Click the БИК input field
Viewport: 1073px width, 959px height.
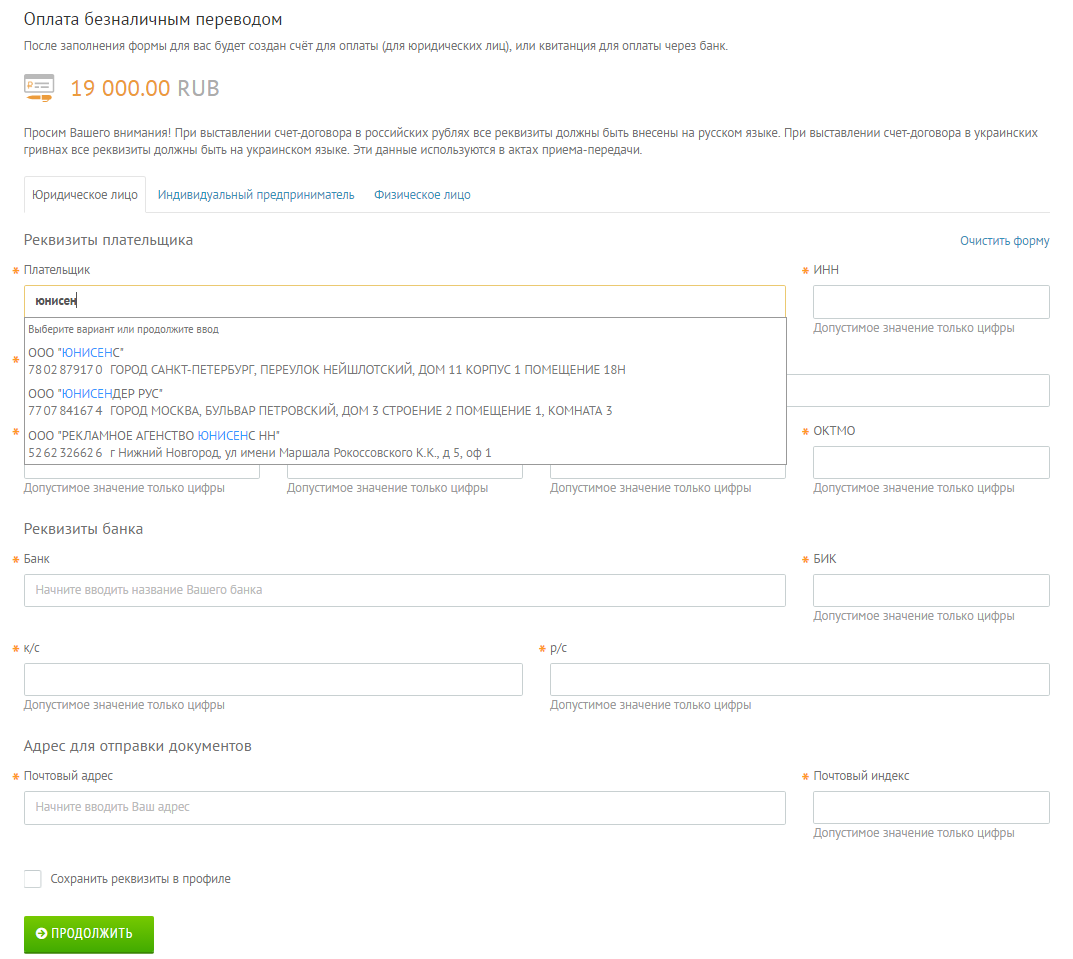[x=931, y=590]
